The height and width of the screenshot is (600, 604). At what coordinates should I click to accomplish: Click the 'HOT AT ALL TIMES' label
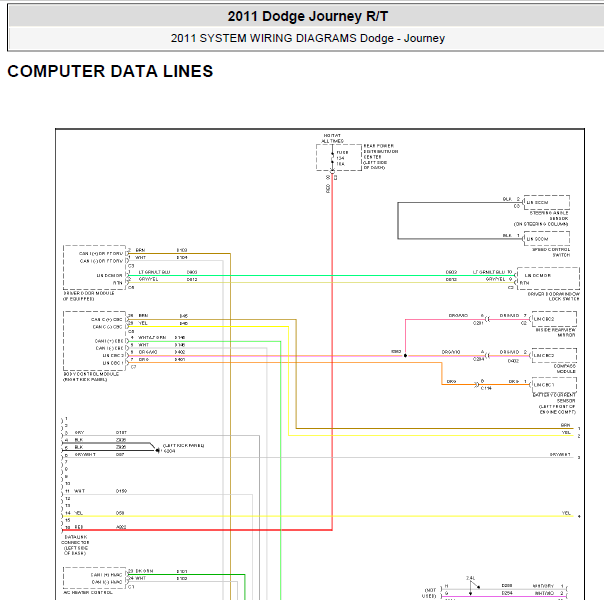[x=332, y=138]
